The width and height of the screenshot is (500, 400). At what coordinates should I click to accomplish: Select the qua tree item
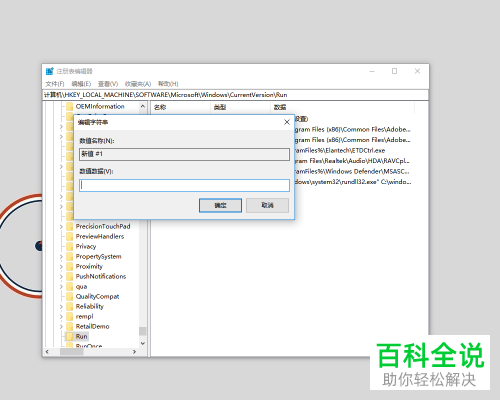tap(81, 286)
